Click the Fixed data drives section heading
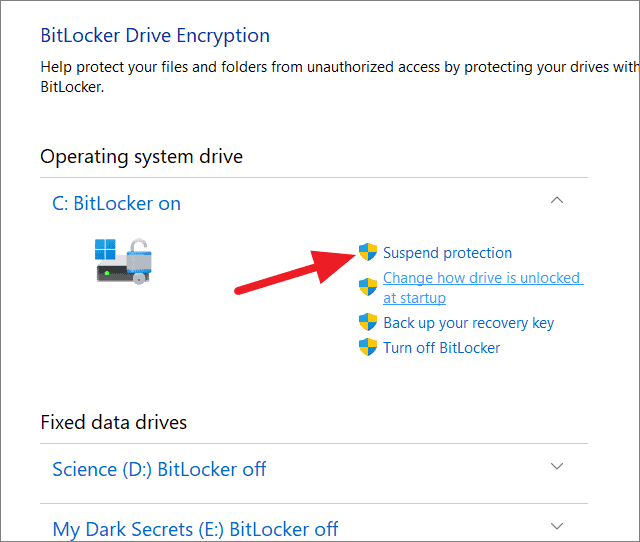This screenshot has width=640, height=542. pyautogui.click(x=113, y=422)
